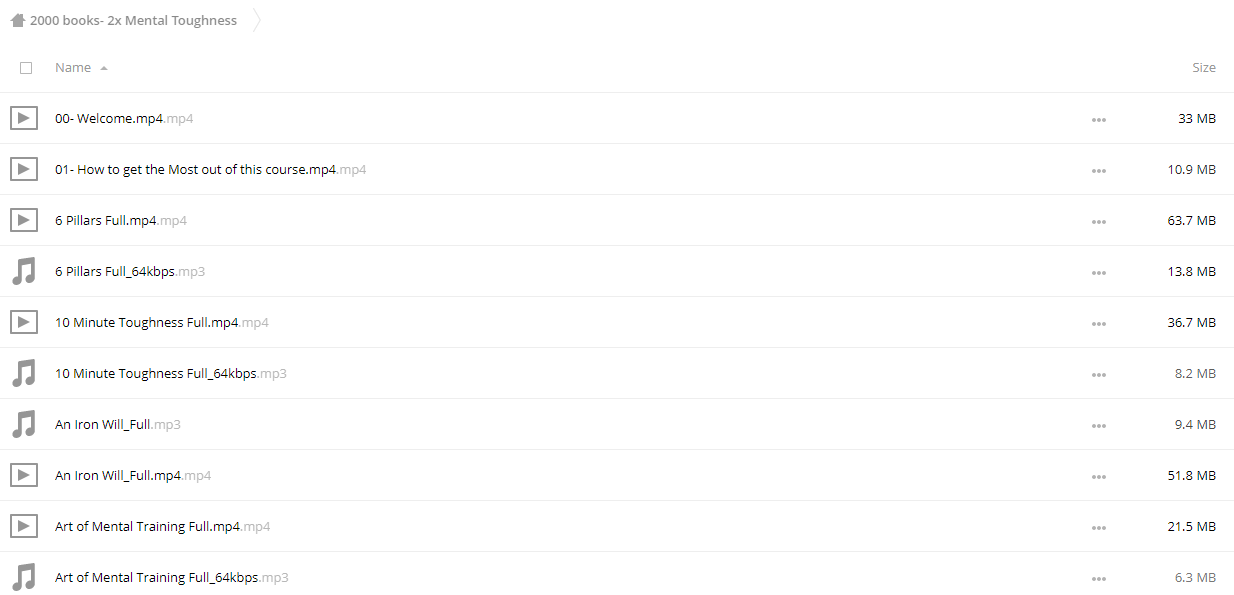The image size is (1234, 595).
Task: Click the home icon in the breadcrumb
Action: pyautogui.click(x=17, y=20)
